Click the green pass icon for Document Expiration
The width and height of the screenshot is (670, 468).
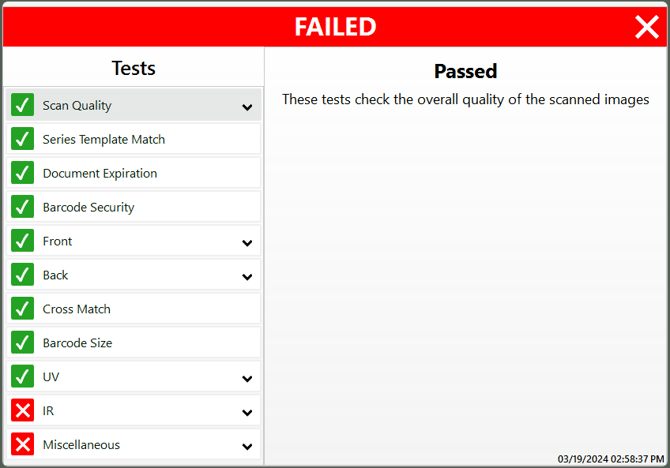pyautogui.click(x=23, y=173)
